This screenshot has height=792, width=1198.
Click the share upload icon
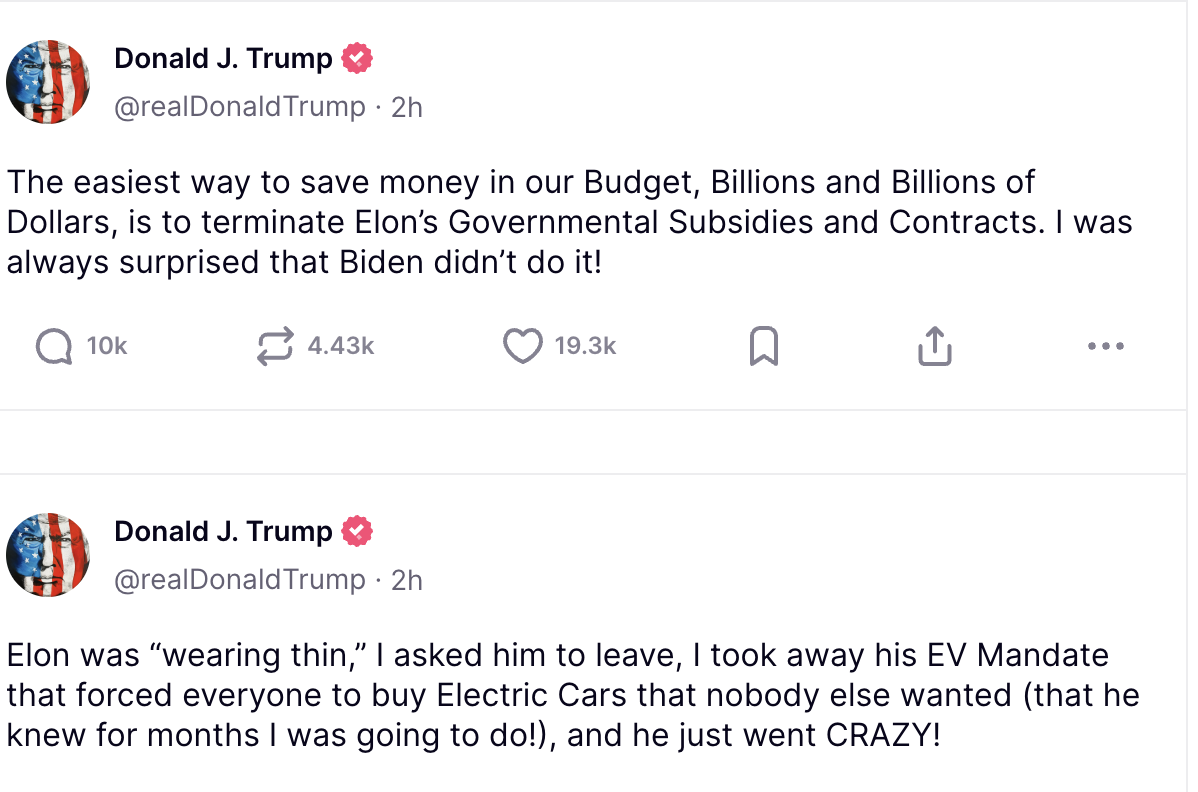click(934, 347)
